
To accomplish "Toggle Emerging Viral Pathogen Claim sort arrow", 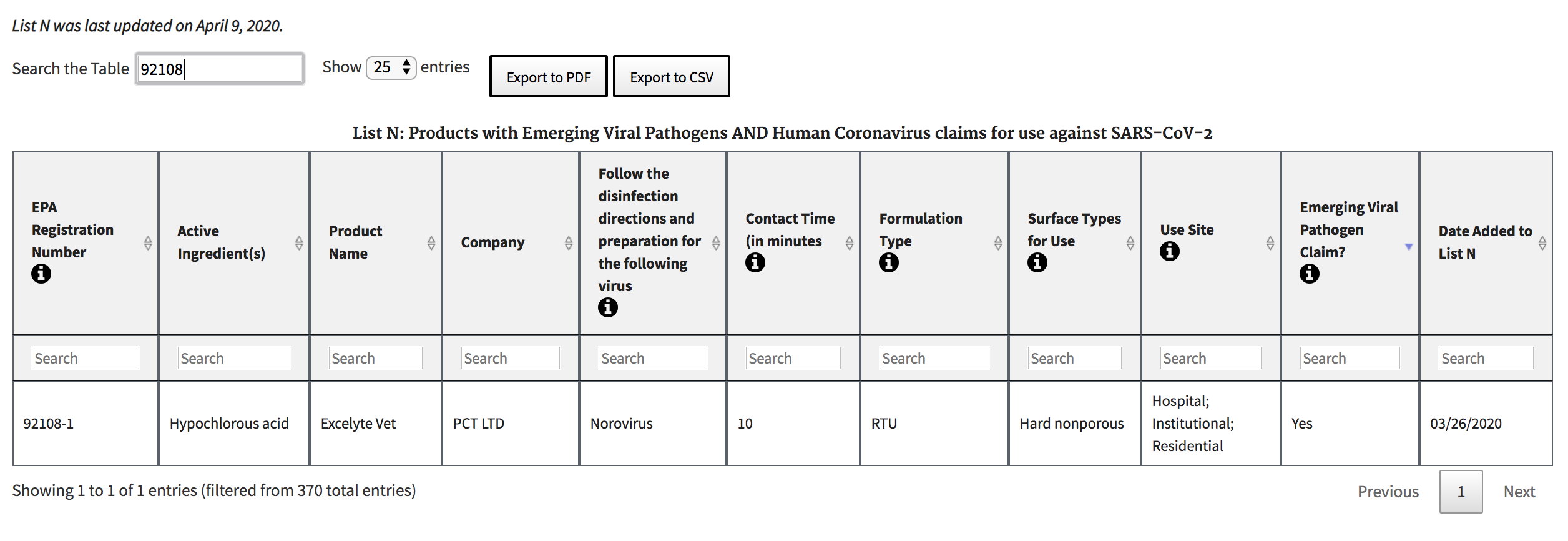I will click(x=1409, y=247).
